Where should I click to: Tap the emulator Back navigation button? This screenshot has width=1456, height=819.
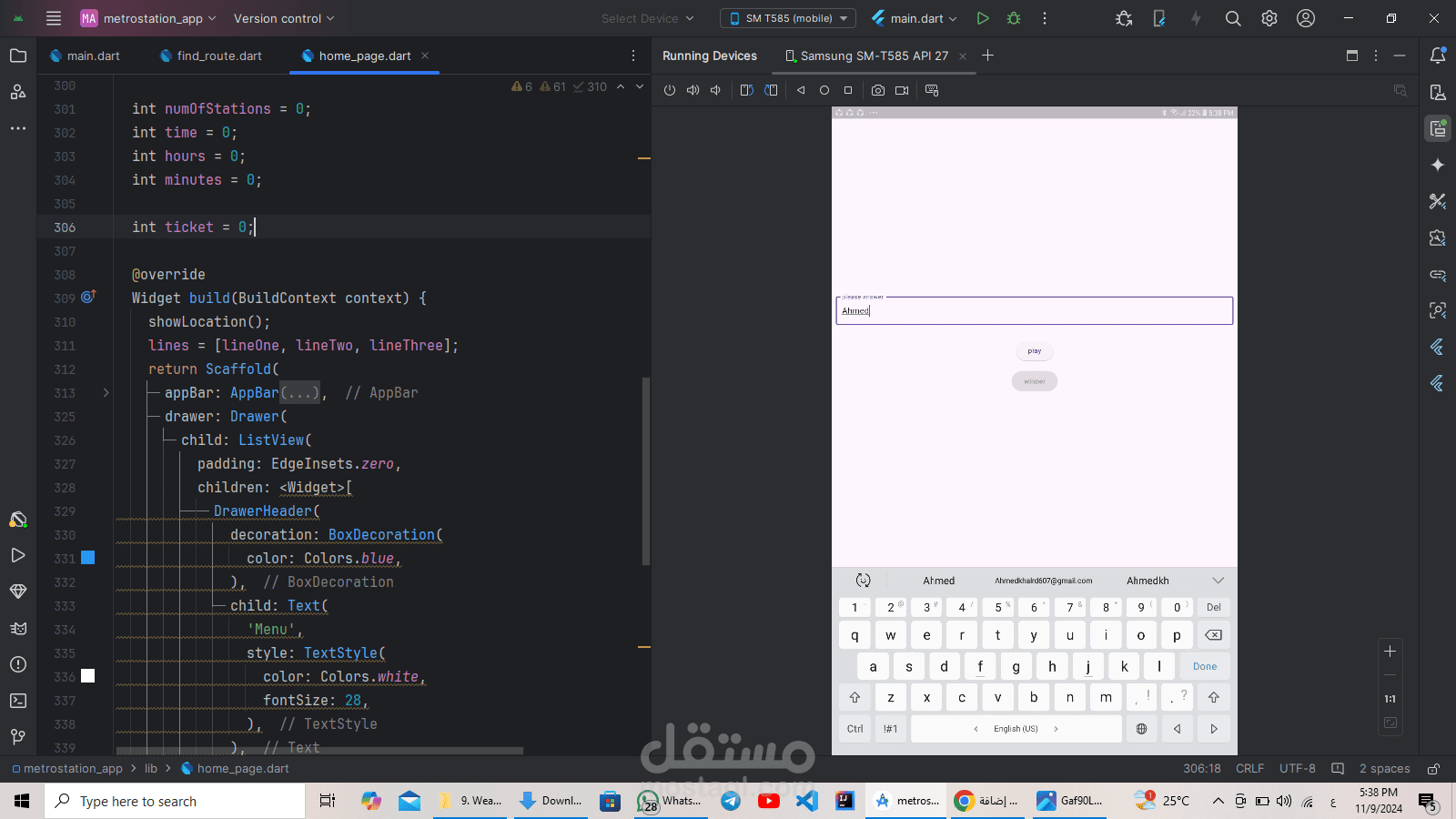[x=801, y=90]
